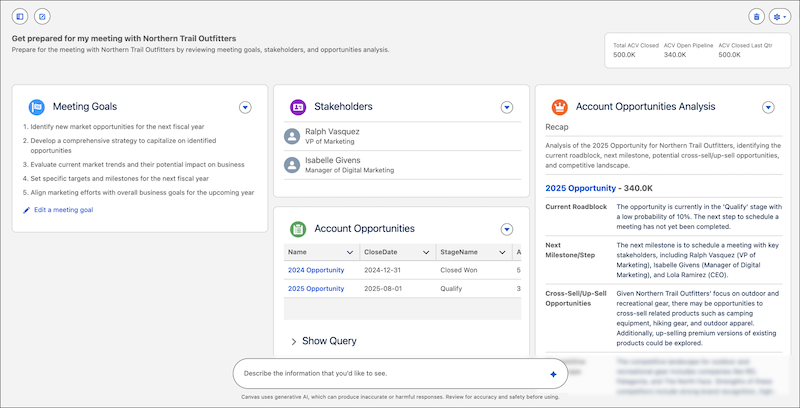Viewport: 800px width, 408px height.
Task: Click Isabelle Givens avatar icon
Action: coord(292,165)
